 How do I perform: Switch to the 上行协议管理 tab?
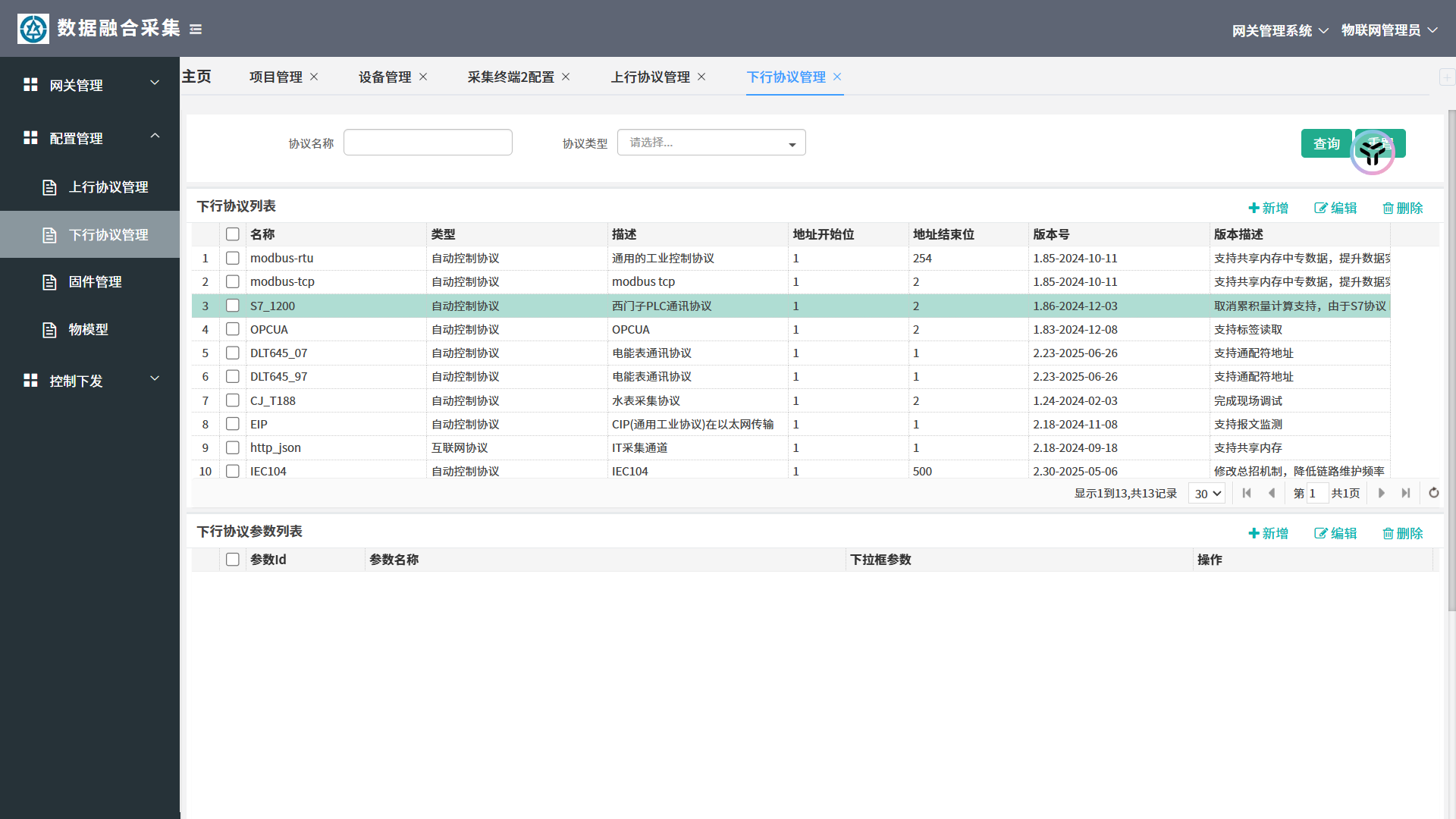coord(650,77)
